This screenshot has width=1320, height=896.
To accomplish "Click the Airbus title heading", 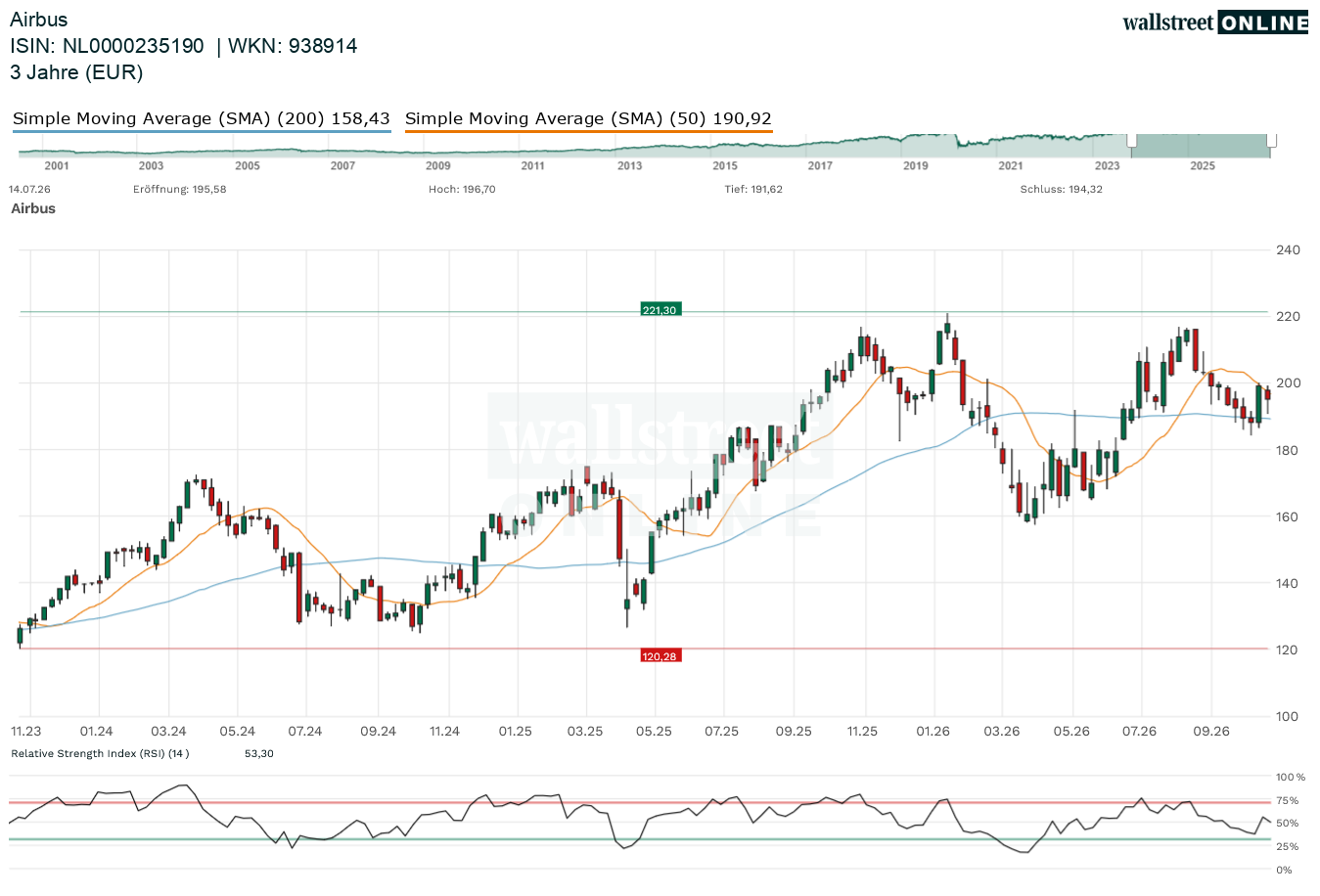I will tap(39, 20).
